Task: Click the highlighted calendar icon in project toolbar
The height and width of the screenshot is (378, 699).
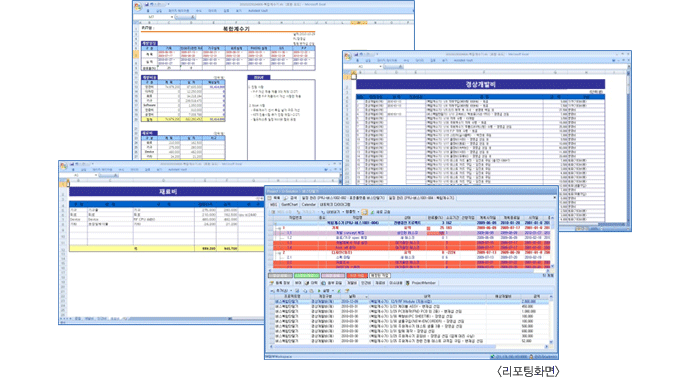Action: pyautogui.click(x=365, y=212)
